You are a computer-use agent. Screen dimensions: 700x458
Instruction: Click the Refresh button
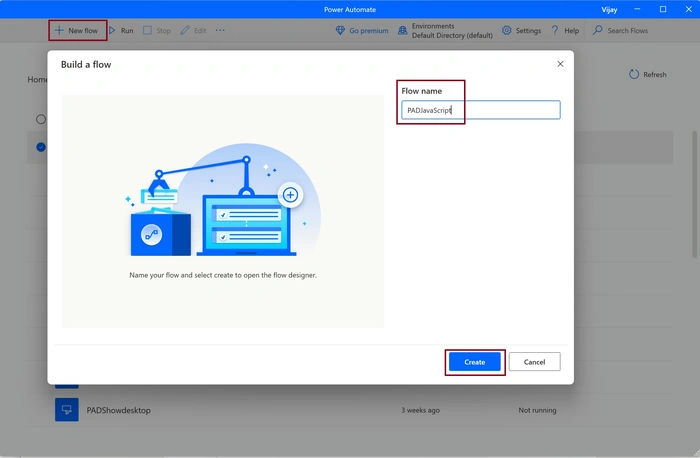(648, 75)
